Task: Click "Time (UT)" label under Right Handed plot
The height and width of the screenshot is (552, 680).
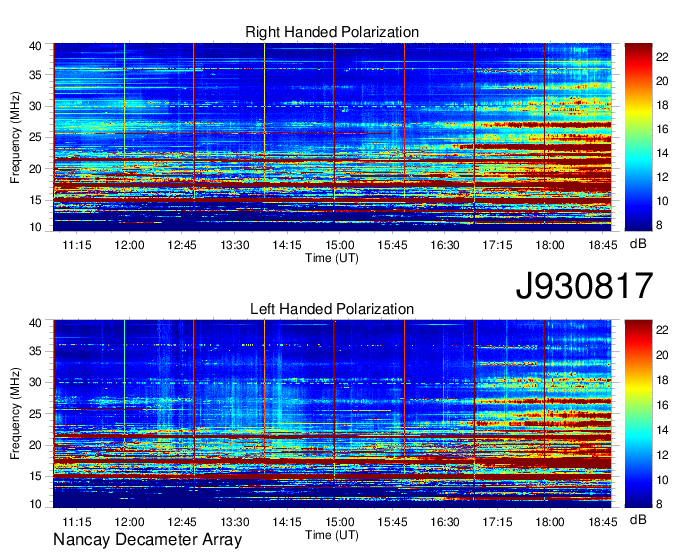Action: click(x=332, y=258)
